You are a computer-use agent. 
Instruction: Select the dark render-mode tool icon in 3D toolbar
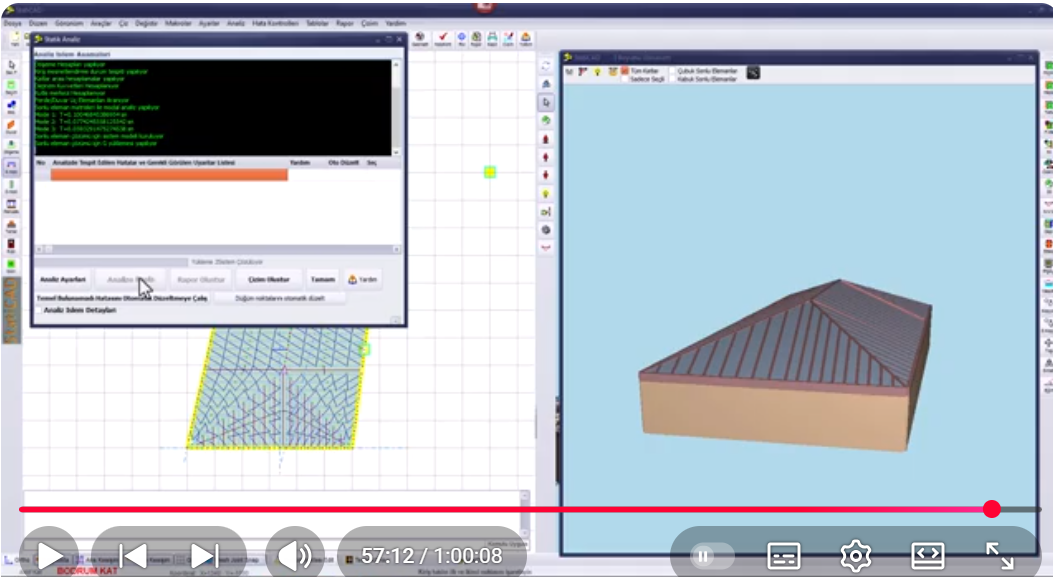753,73
